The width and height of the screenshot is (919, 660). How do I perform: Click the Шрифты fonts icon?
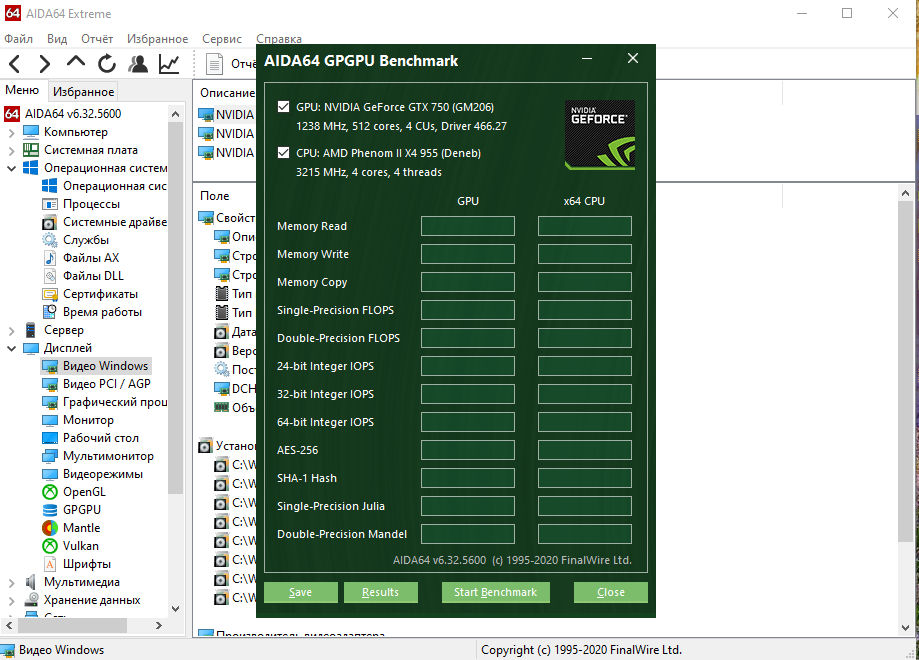tap(50, 564)
